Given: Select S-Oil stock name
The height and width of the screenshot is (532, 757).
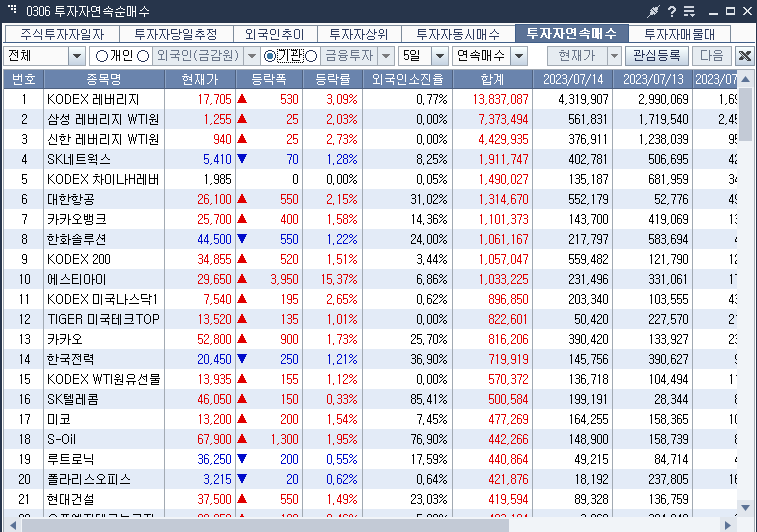Looking at the screenshot, I should pyautogui.click(x=61, y=439).
